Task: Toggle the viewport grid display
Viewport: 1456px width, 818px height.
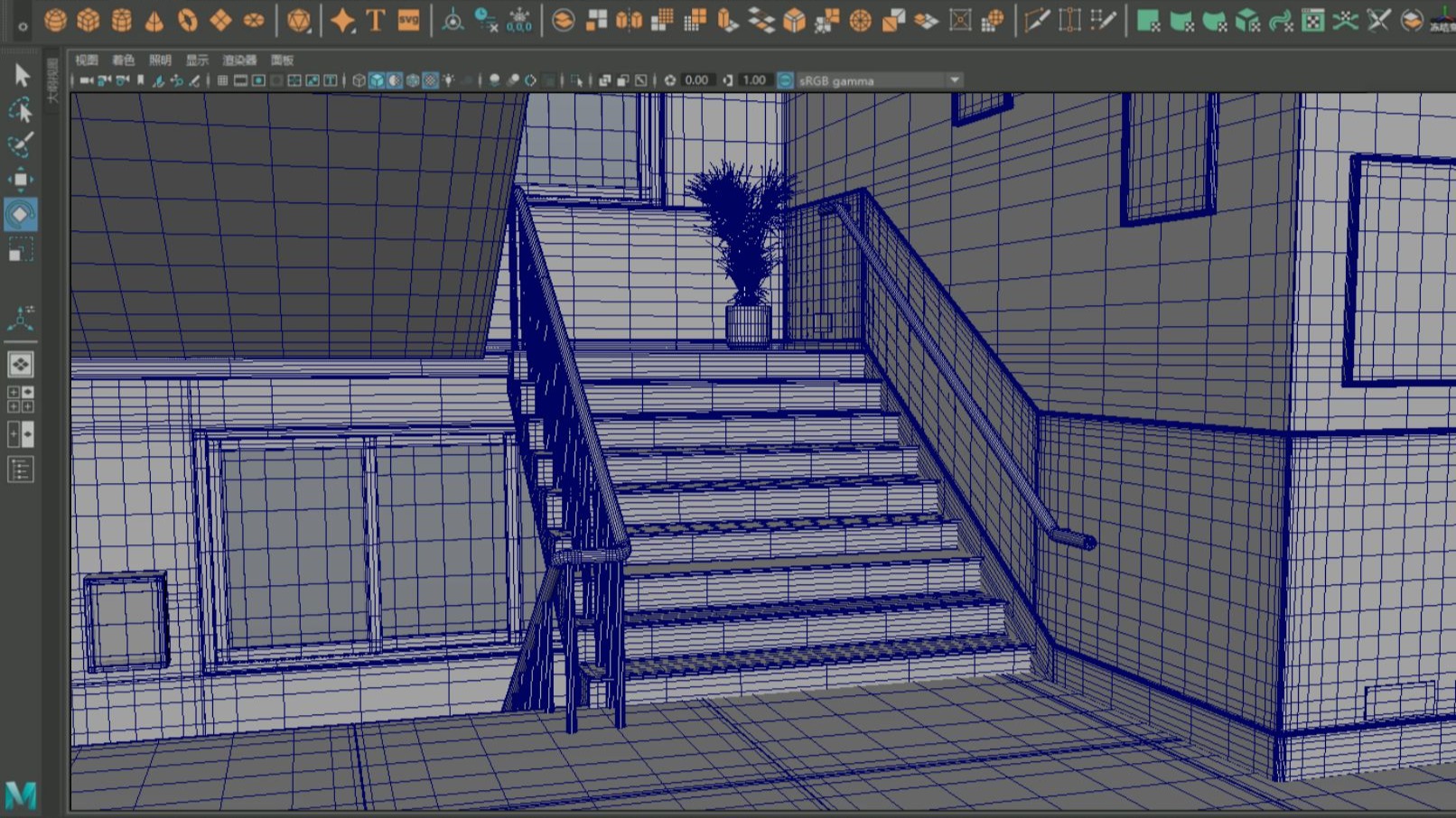Action: coord(222,80)
